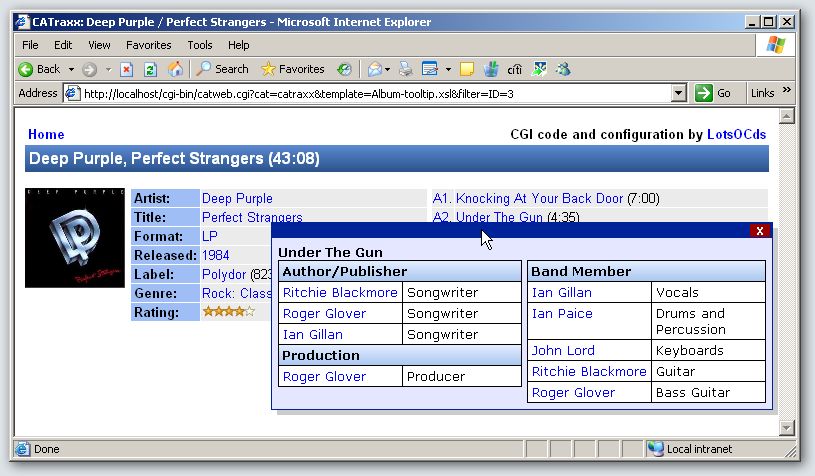Click the Perfect Strangers album cover thumbnail
This screenshot has height=476, width=815.
pos(75,238)
